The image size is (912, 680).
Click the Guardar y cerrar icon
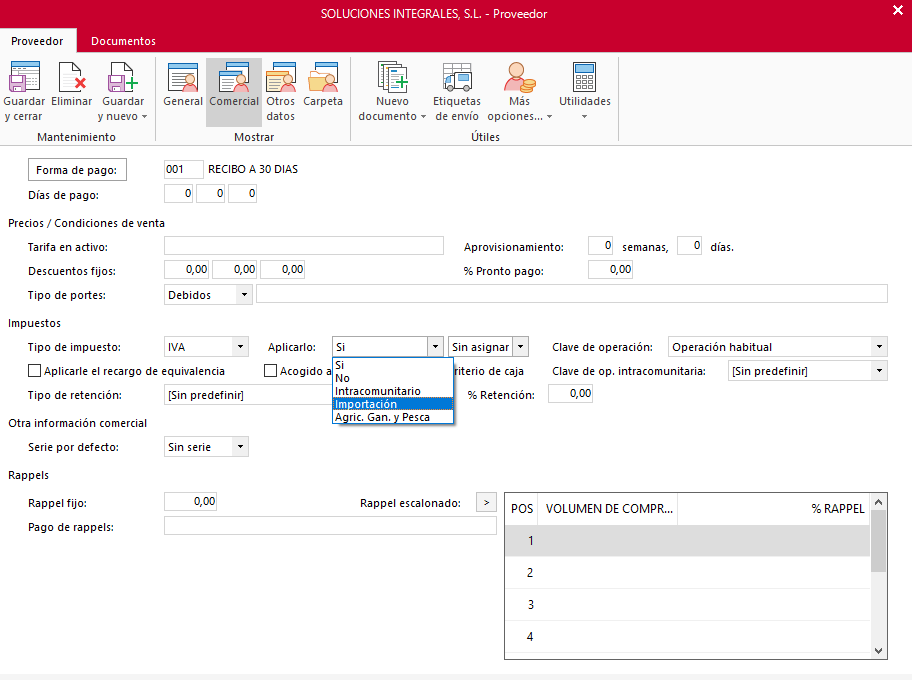pyautogui.click(x=24, y=77)
